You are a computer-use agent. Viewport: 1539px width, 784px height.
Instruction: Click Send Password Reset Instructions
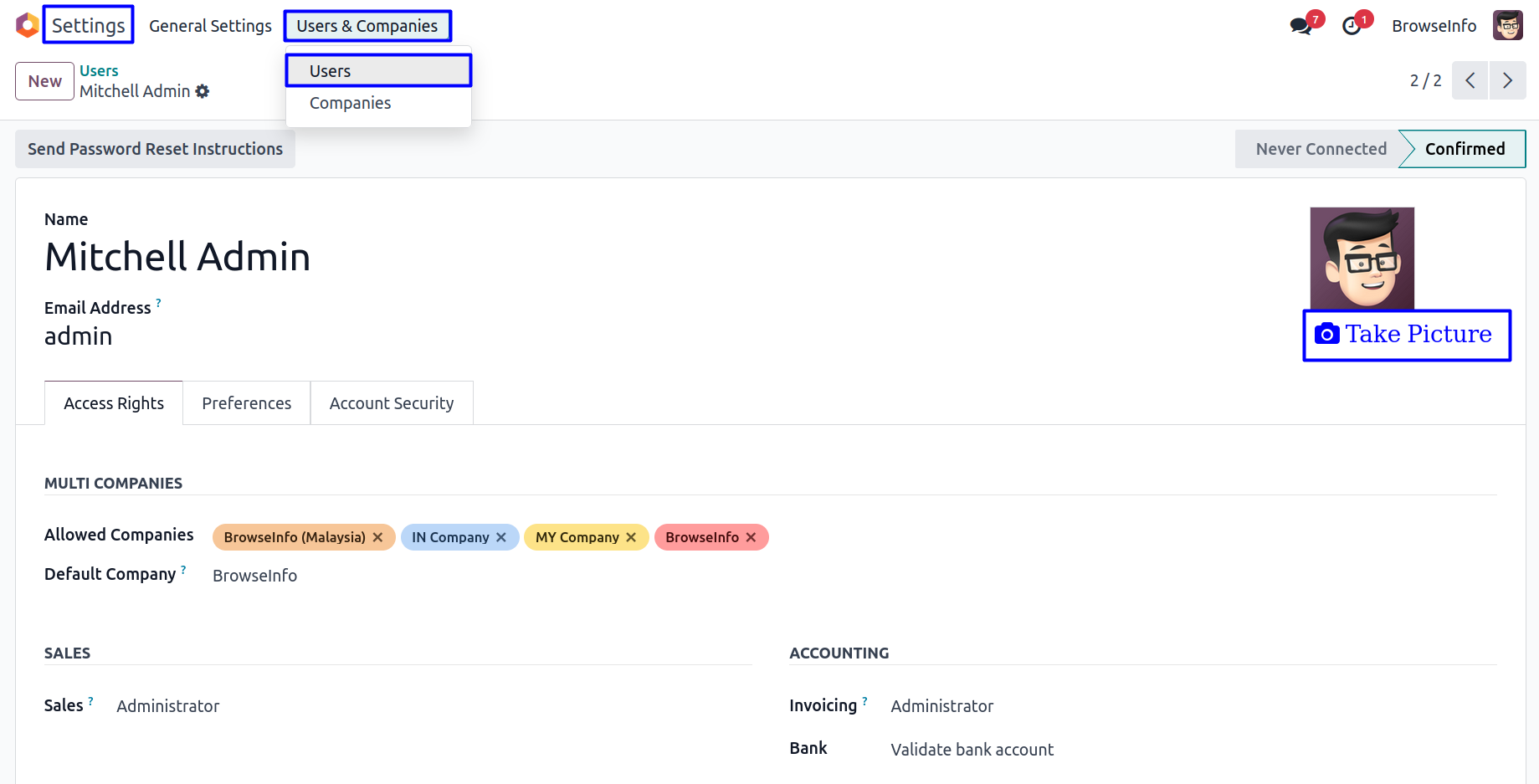click(x=155, y=149)
